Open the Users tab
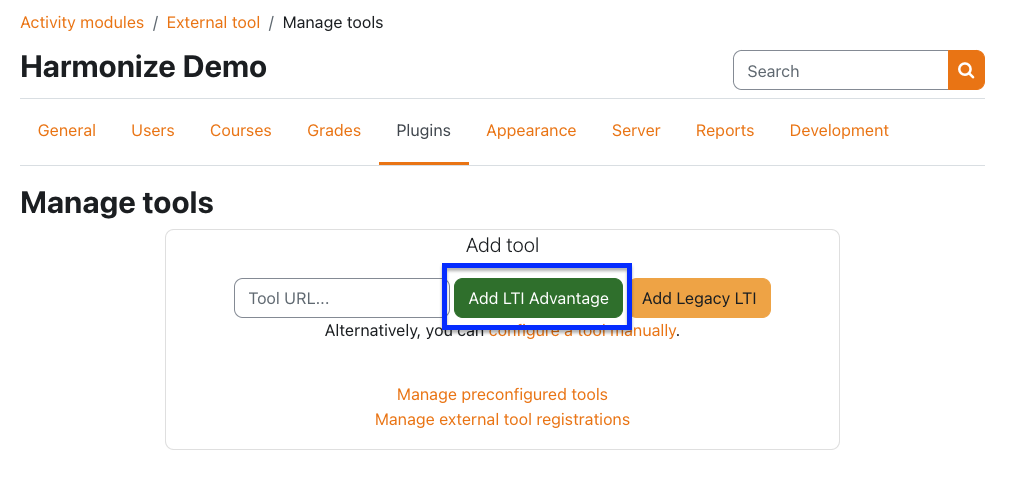Screen dimensions: 1027x492 (x=153, y=131)
